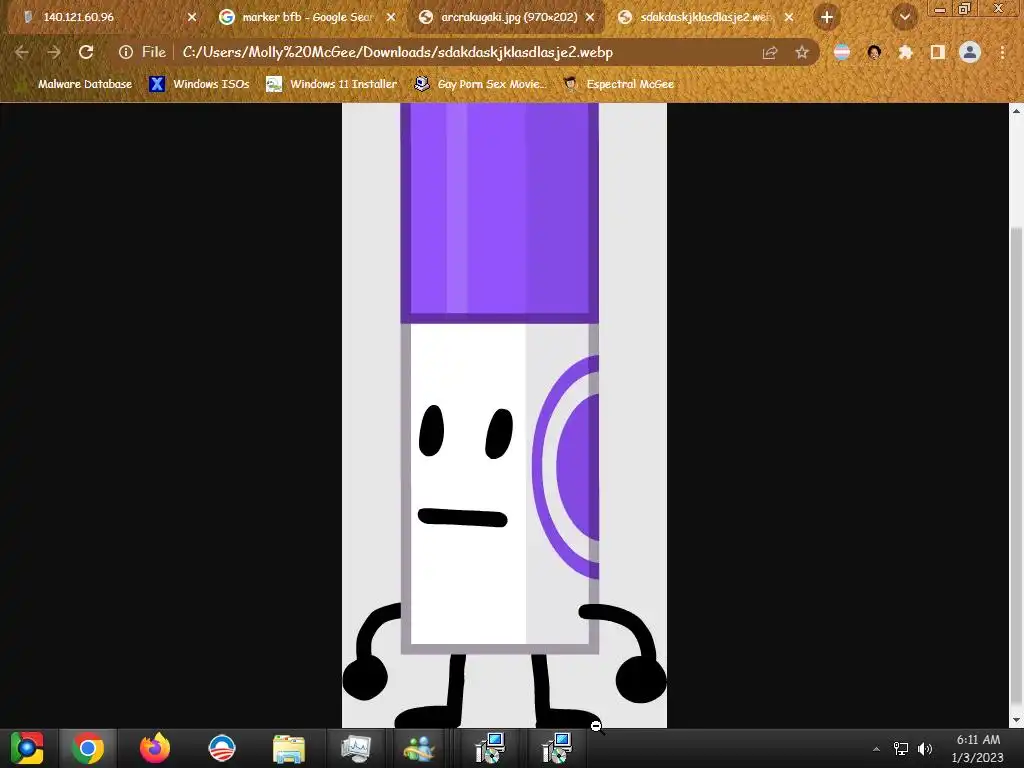Viewport: 1024px width, 768px height.
Task: Bookmark this page with the star icon
Action: [802, 52]
